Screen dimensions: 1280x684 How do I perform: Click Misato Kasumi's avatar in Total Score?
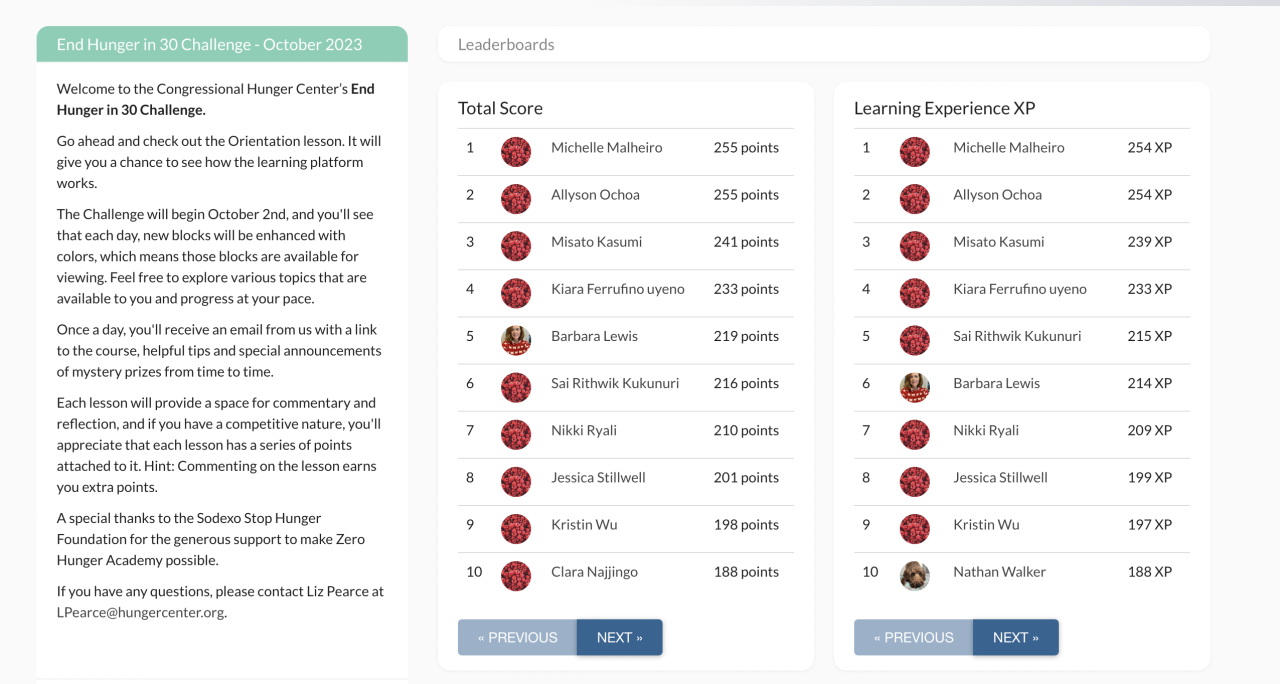[516, 246]
